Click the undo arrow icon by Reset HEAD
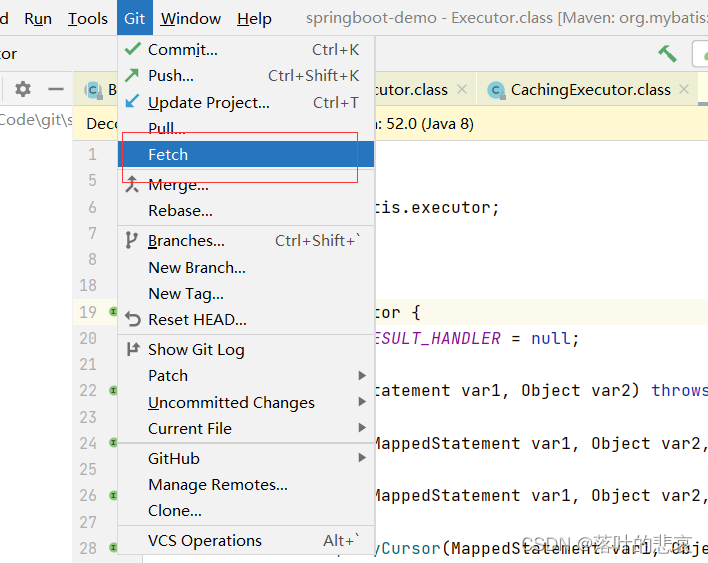The height and width of the screenshot is (563, 708). pos(133,319)
